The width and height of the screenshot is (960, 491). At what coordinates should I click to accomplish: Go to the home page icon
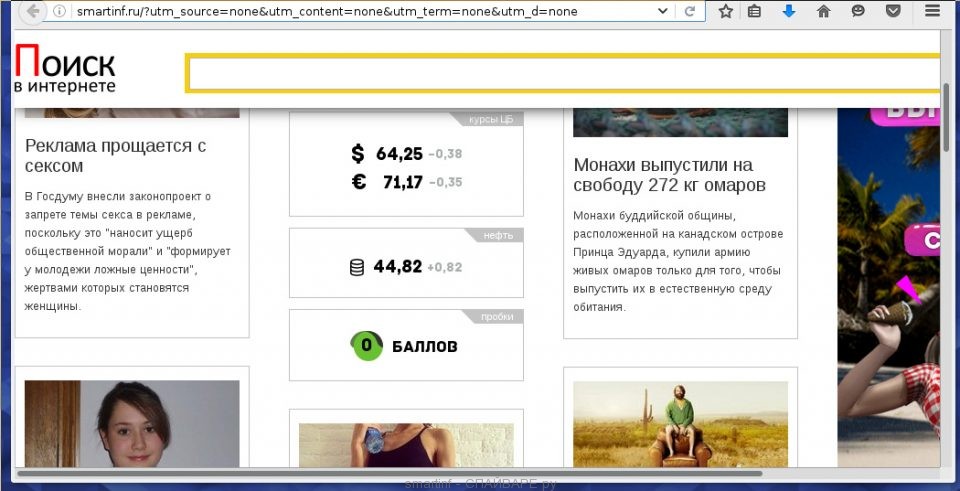pyautogui.click(x=824, y=11)
